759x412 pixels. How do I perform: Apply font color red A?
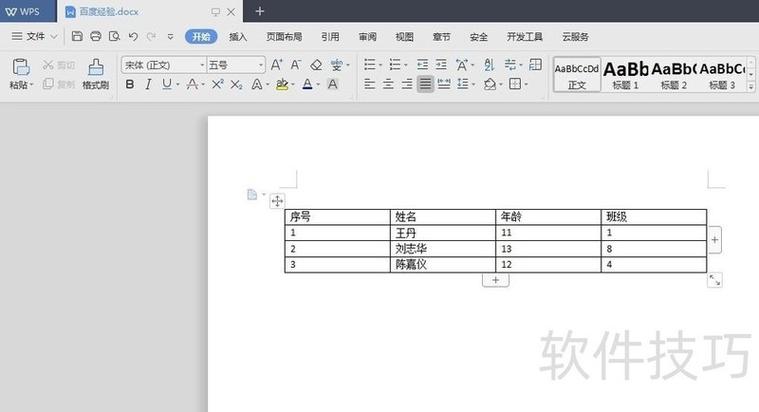pyautogui.click(x=307, y=84)
